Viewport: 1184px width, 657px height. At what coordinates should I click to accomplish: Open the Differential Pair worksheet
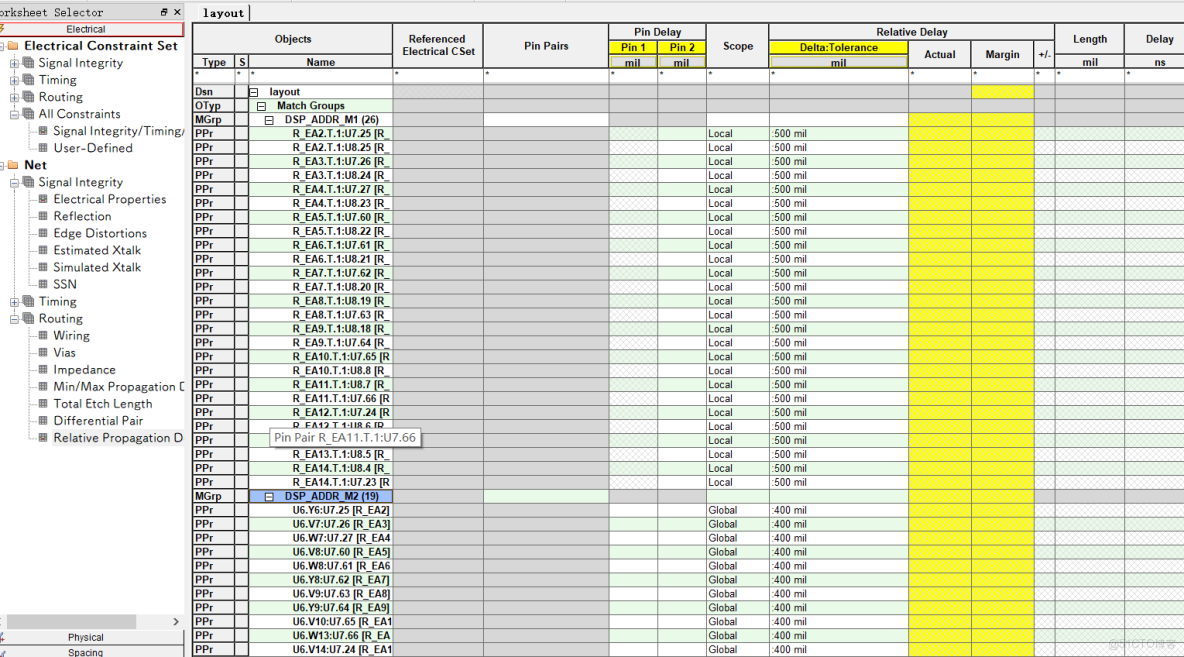(x=98, y=421)
